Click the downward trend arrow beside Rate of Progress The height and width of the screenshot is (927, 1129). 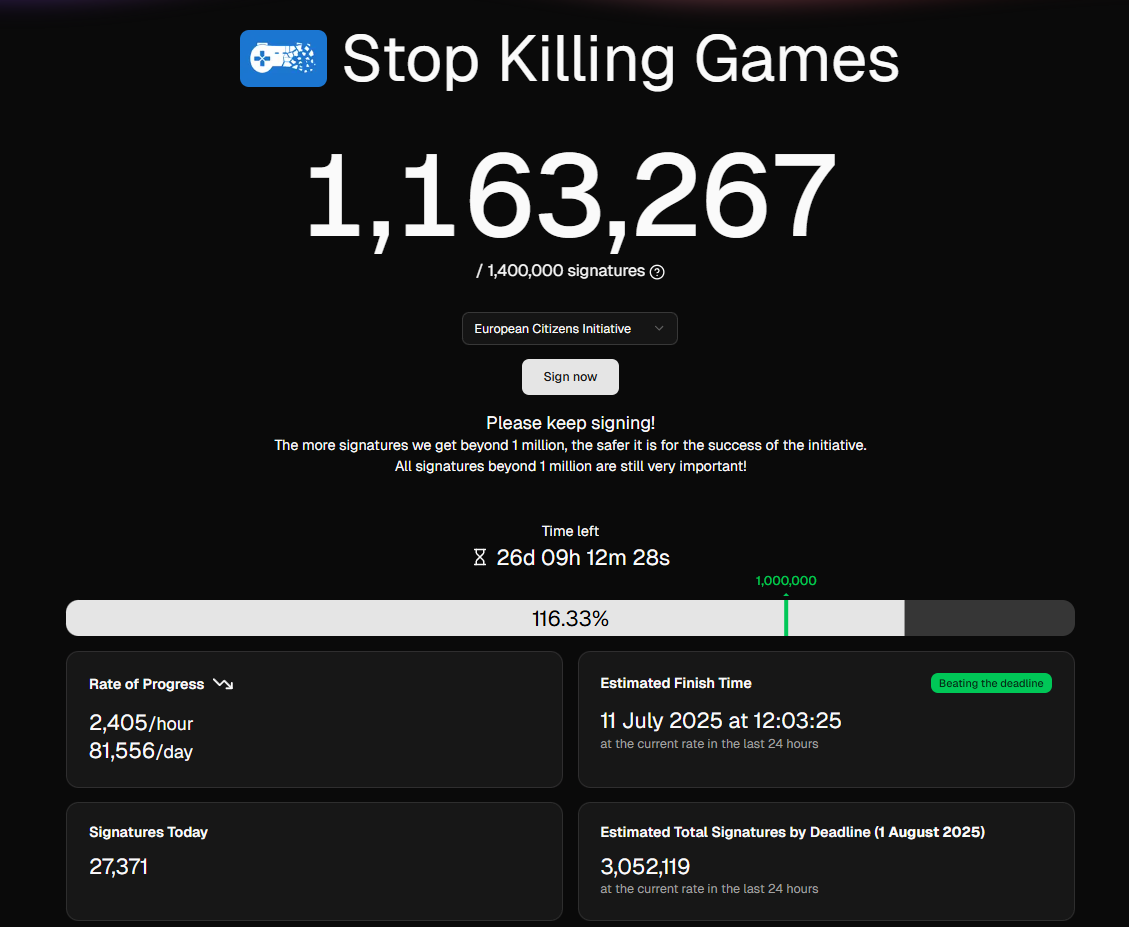pyautogui.click(x=223, y=684)
